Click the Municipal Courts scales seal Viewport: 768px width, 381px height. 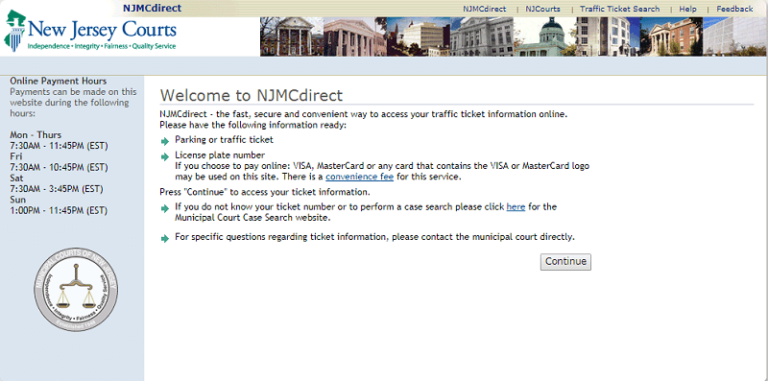click(76, 289)
